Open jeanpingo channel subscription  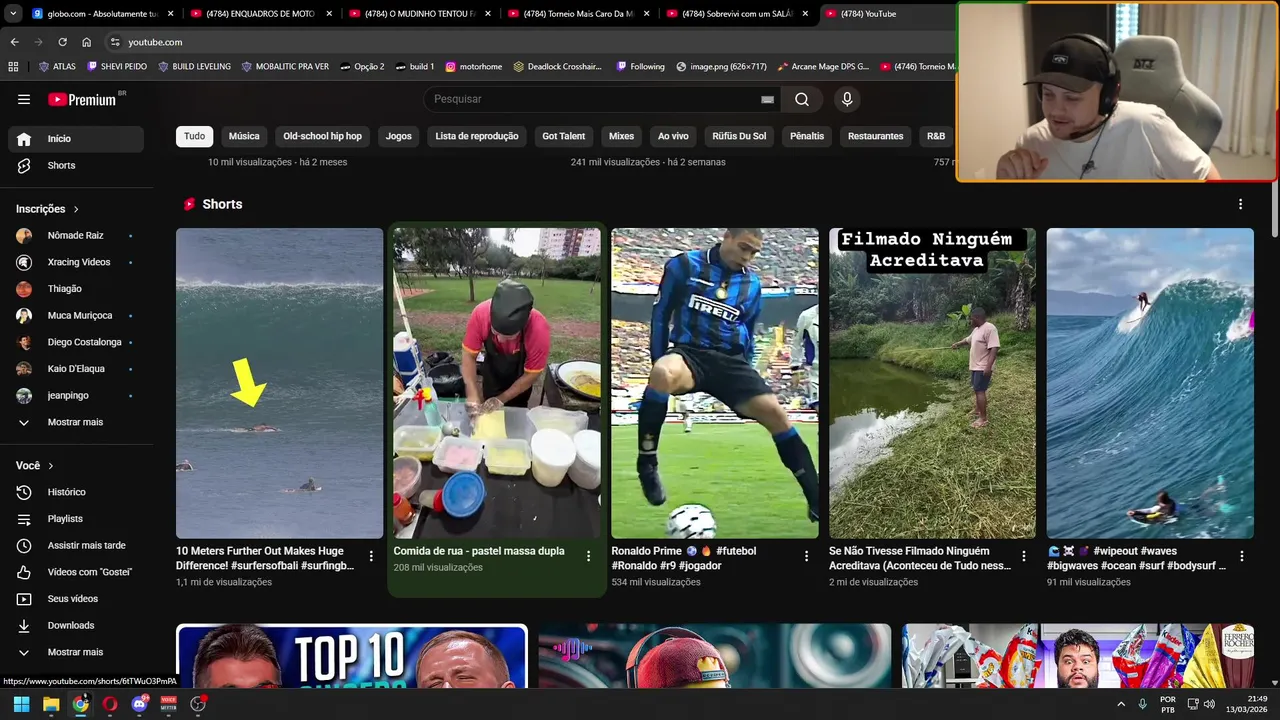click(x=76, y=395)
